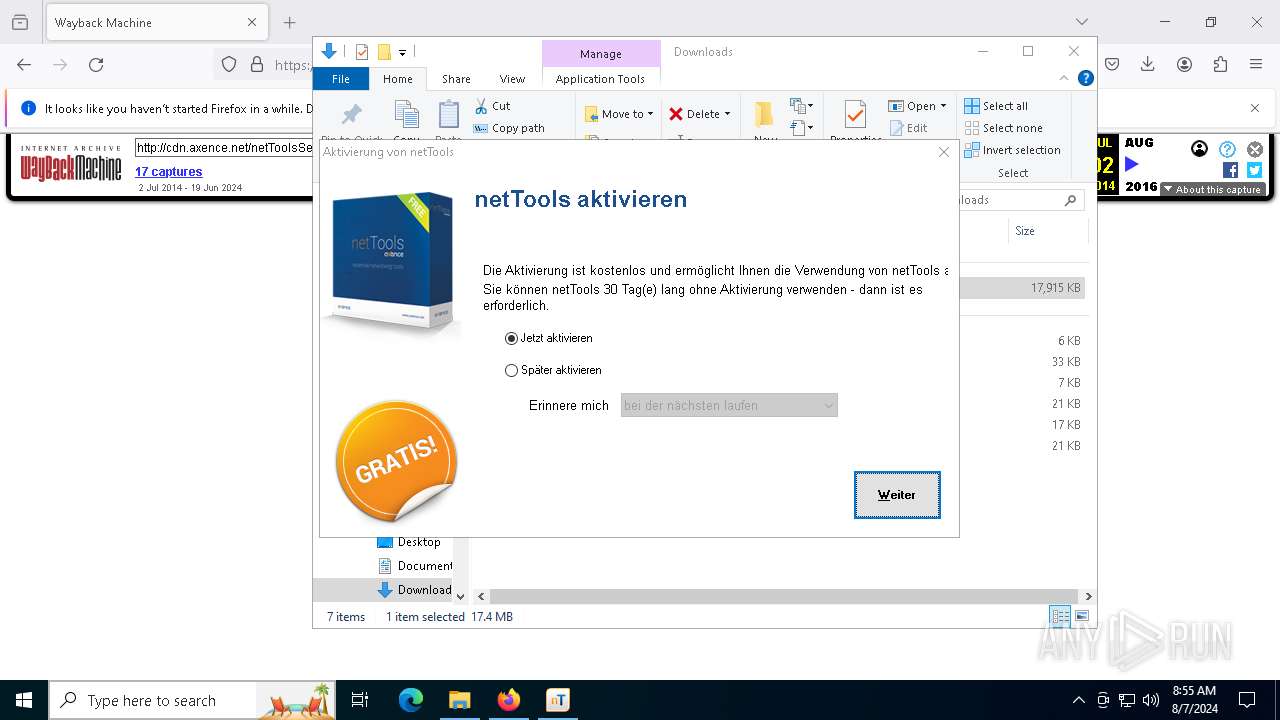Close the netTools activation dialog
This screenshot has height=720, width=1280.
tap(943, 152)
